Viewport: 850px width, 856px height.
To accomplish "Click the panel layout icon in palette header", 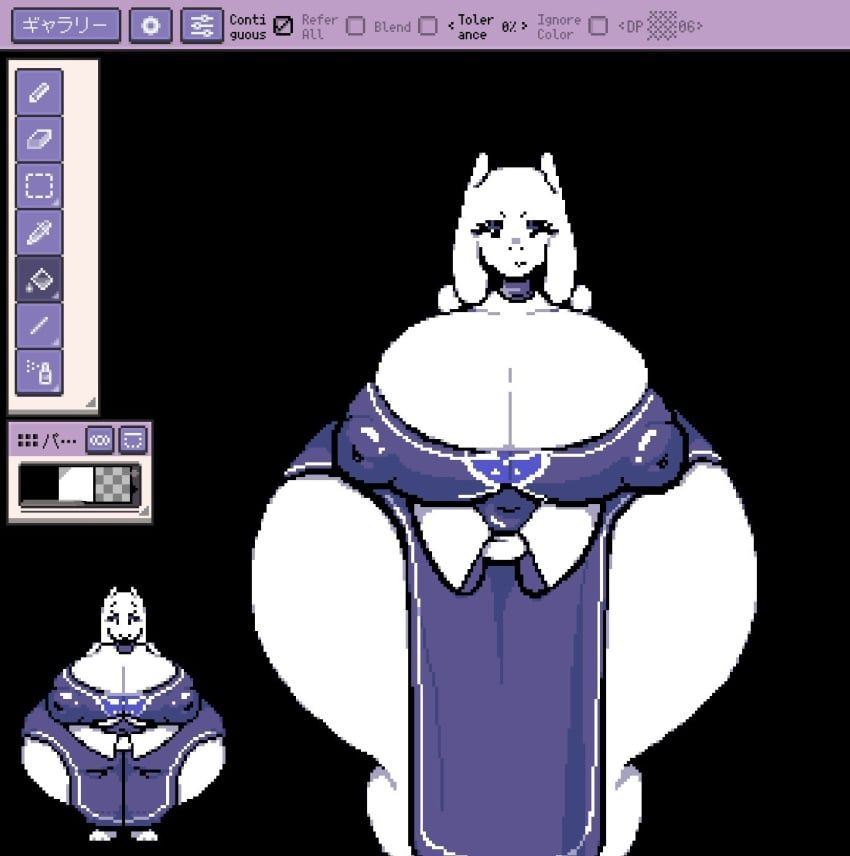I will 133,440.
